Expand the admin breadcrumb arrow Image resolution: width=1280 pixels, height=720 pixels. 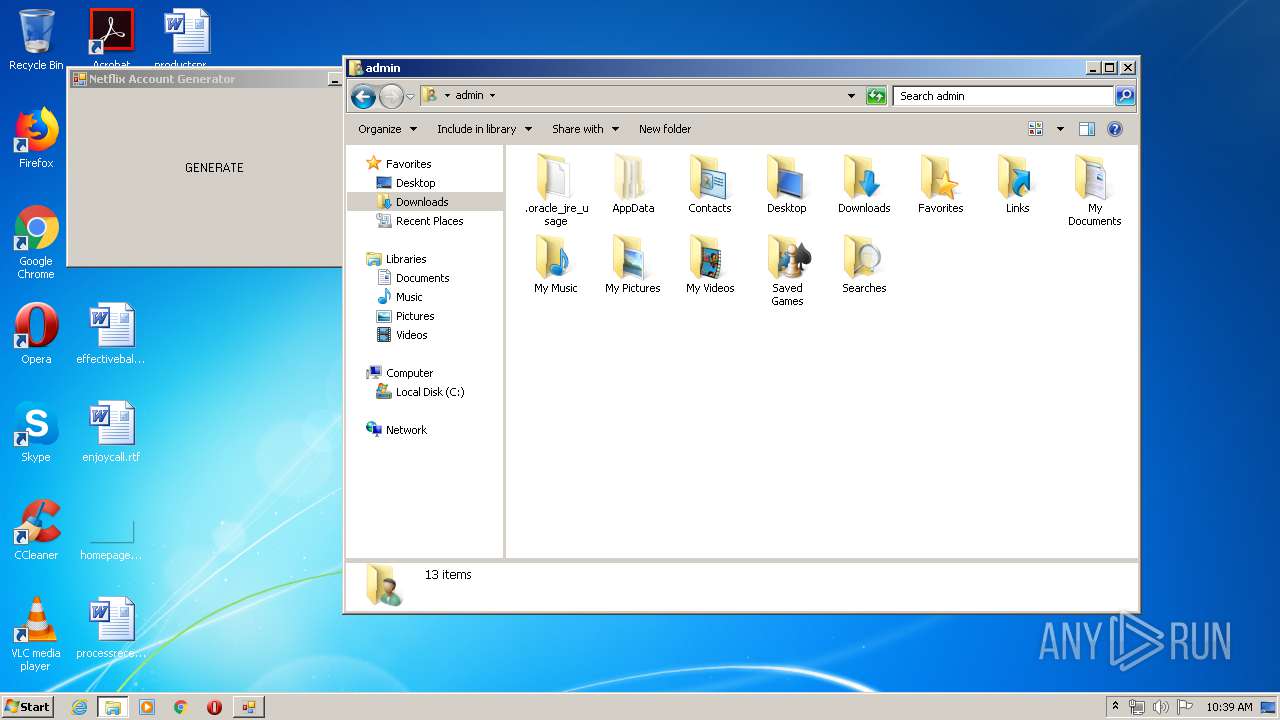492,96
